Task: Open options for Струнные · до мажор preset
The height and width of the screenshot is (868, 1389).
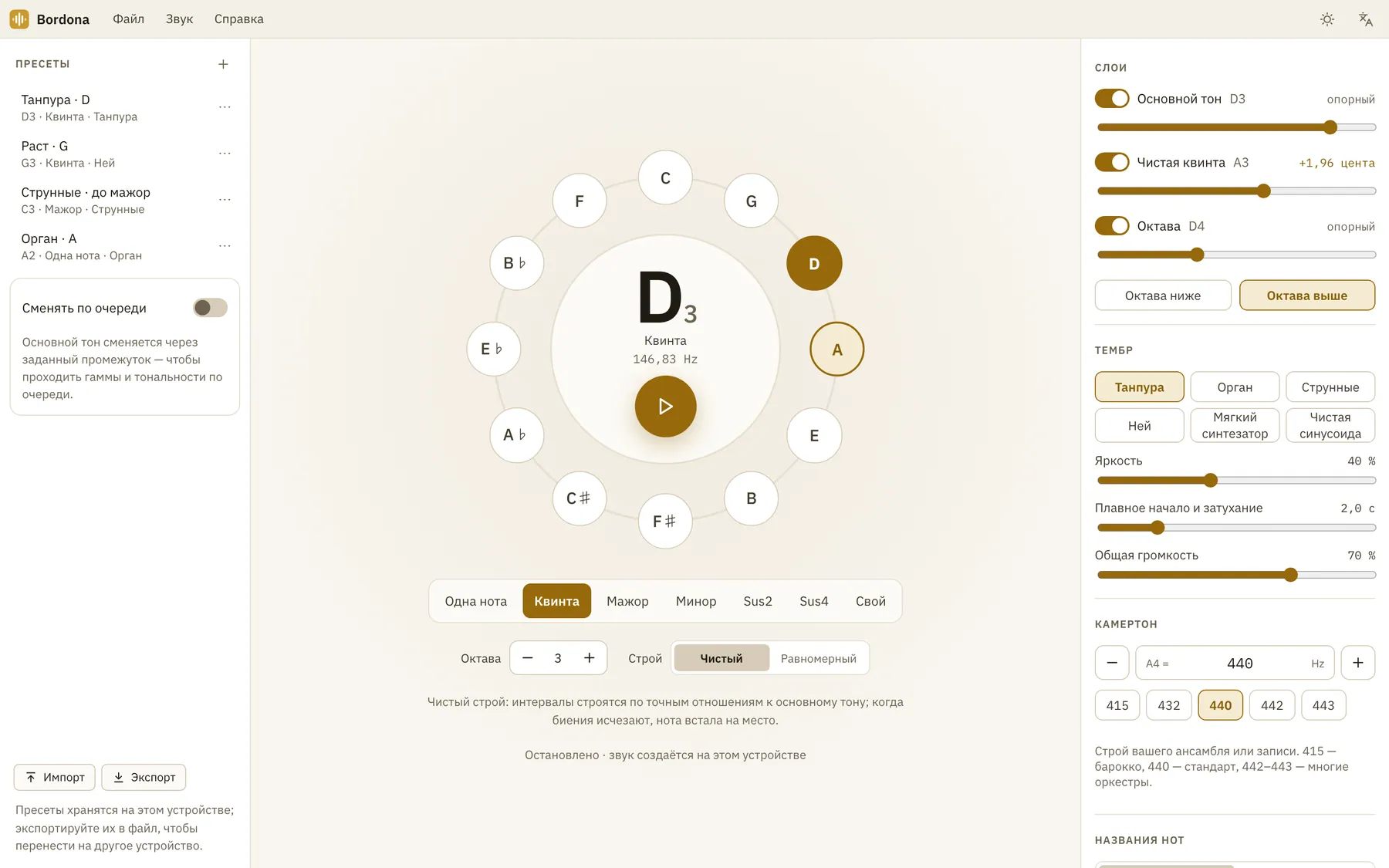Action: pyautogui.click(x=225, y=200)
